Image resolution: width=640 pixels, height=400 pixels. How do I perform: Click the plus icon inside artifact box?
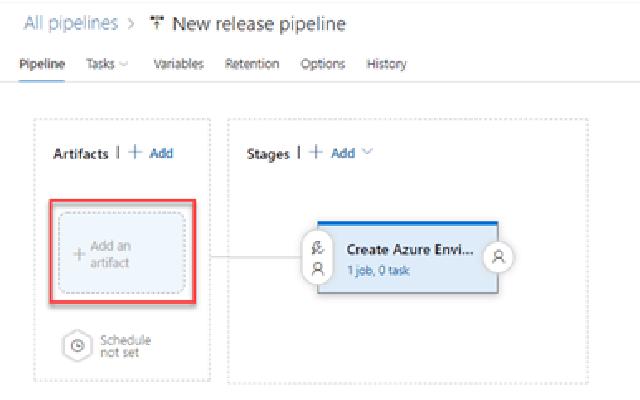click(x=79, y=254)
